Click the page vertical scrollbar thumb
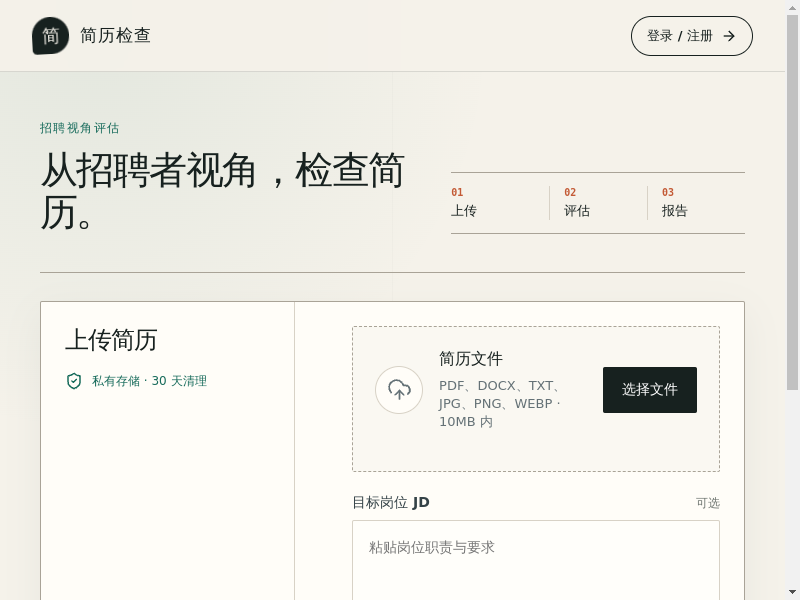 click(x=792, y=202)
